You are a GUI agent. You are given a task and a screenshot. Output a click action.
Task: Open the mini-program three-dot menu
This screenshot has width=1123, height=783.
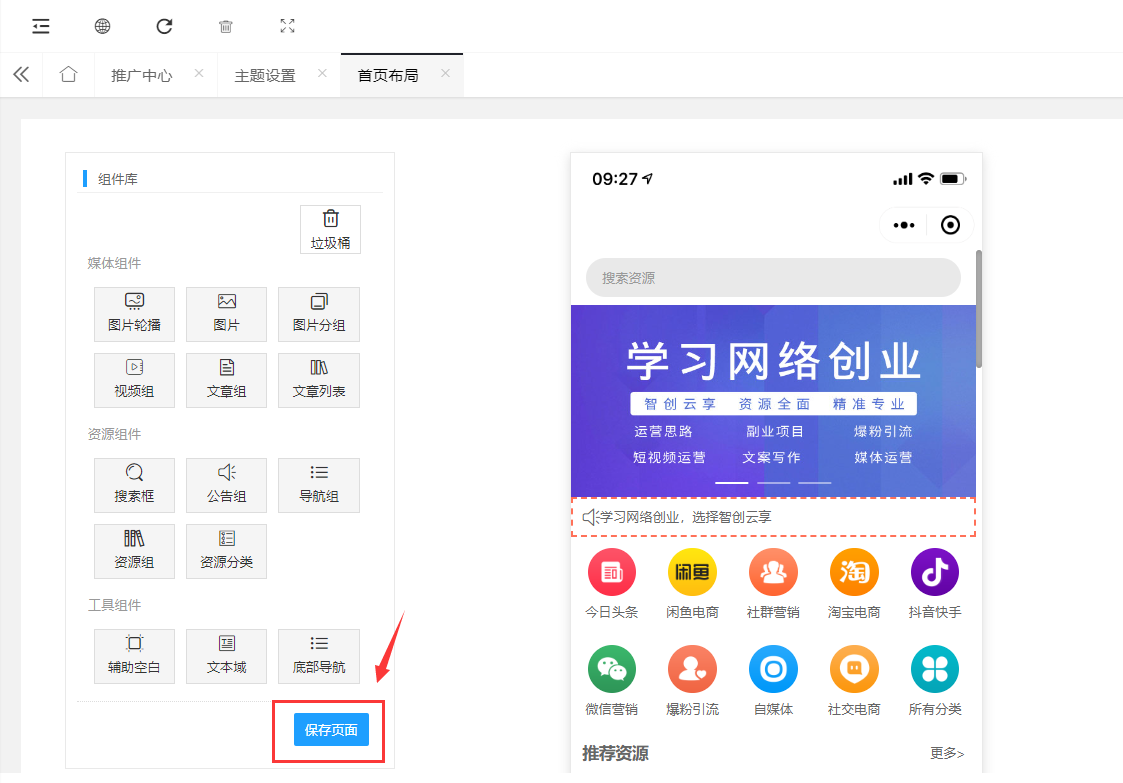click(904, 225)
